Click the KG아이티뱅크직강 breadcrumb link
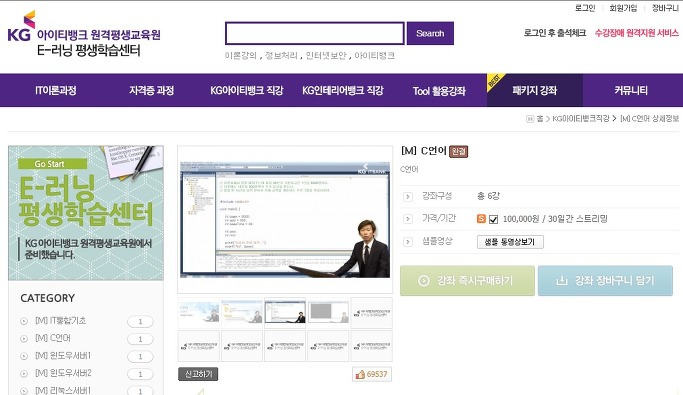683x395 pixels. click(581, 118)
